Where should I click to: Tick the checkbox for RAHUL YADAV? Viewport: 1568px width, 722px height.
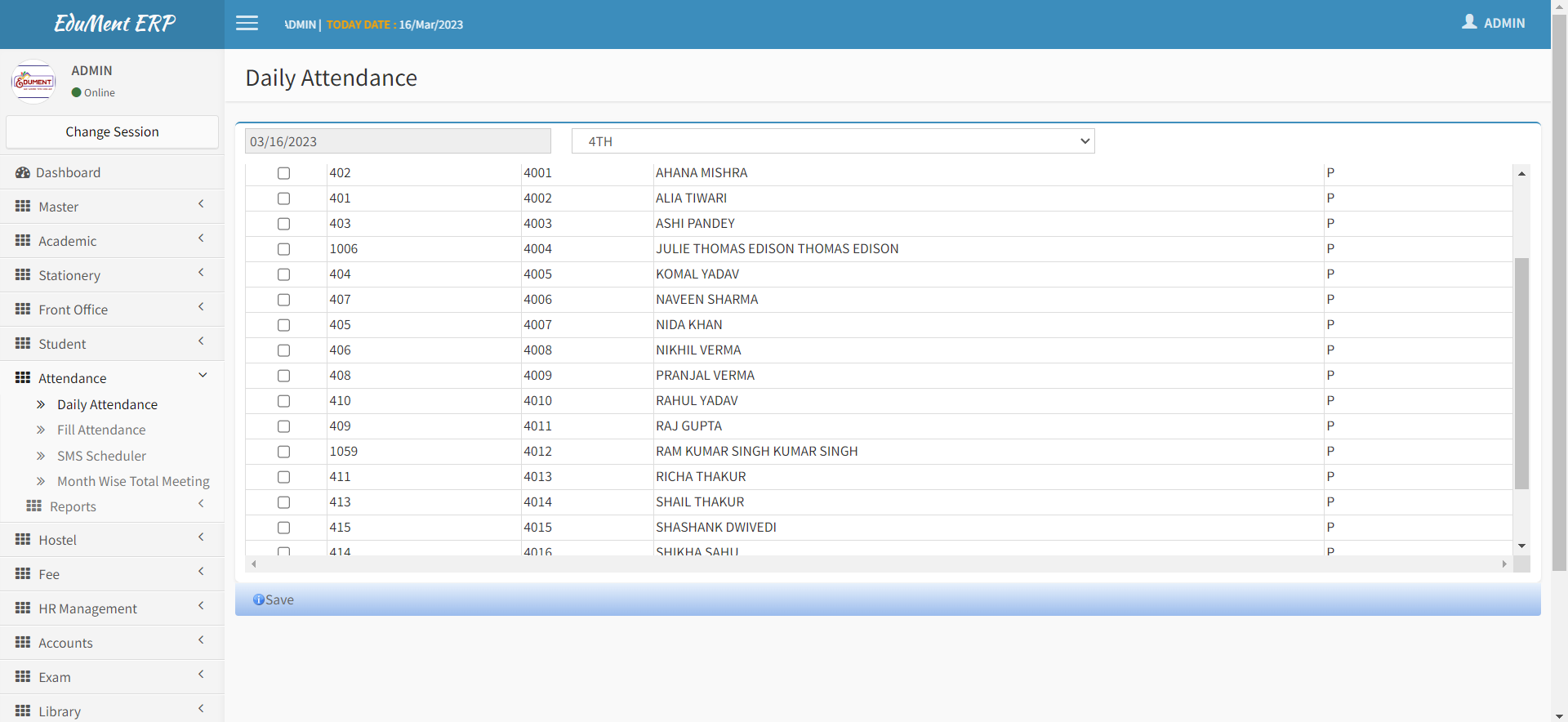[x=283, y=401]
